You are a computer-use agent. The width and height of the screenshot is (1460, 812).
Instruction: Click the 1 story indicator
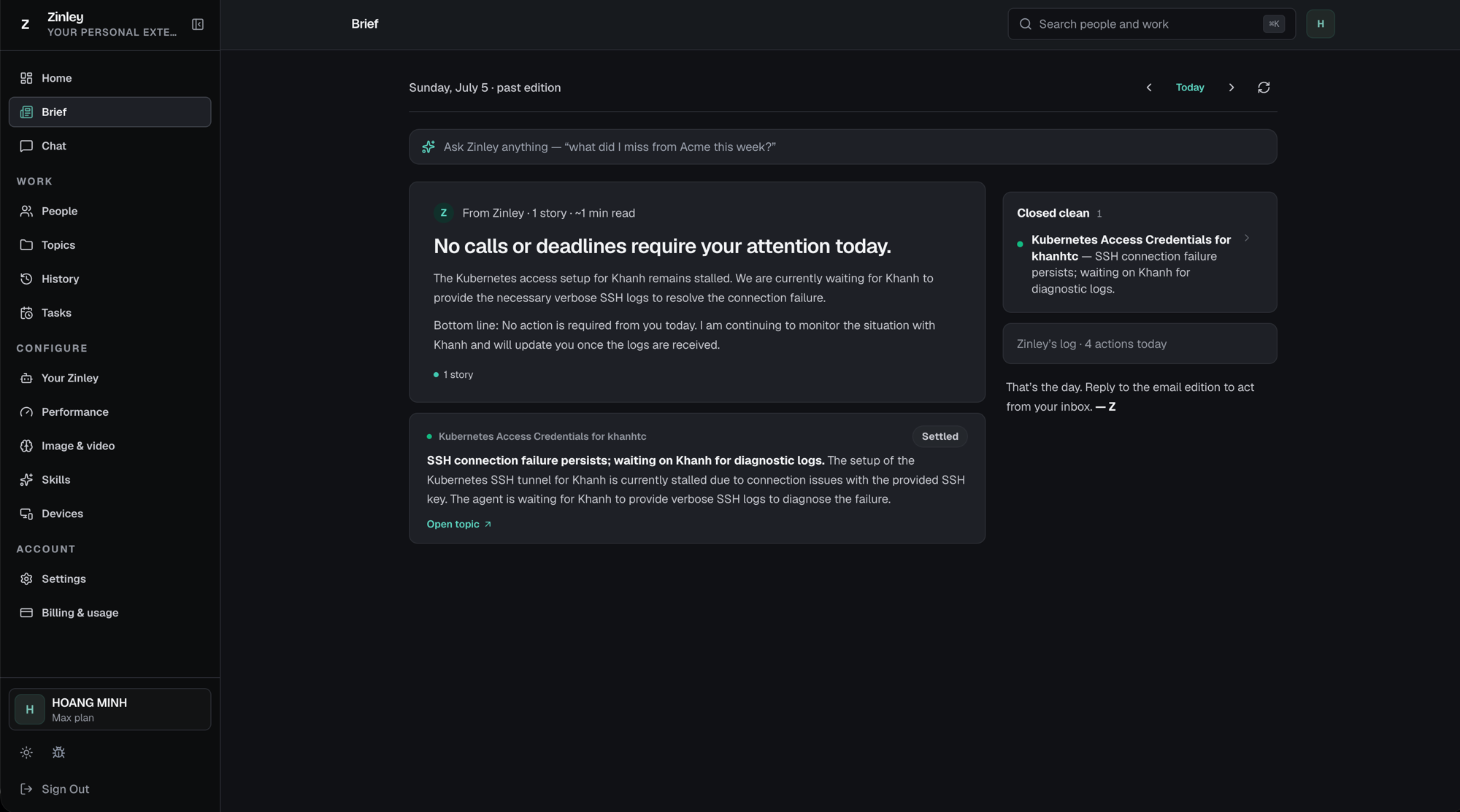[x=453, y=374]
